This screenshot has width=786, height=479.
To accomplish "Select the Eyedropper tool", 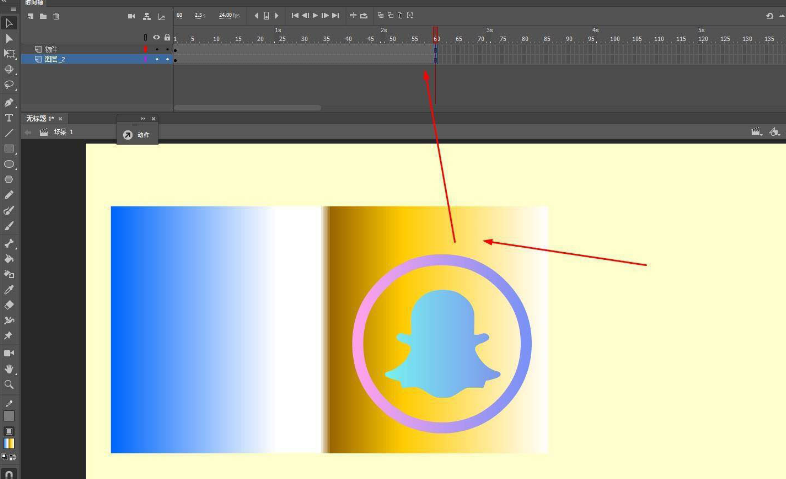I will click(9, 290).
